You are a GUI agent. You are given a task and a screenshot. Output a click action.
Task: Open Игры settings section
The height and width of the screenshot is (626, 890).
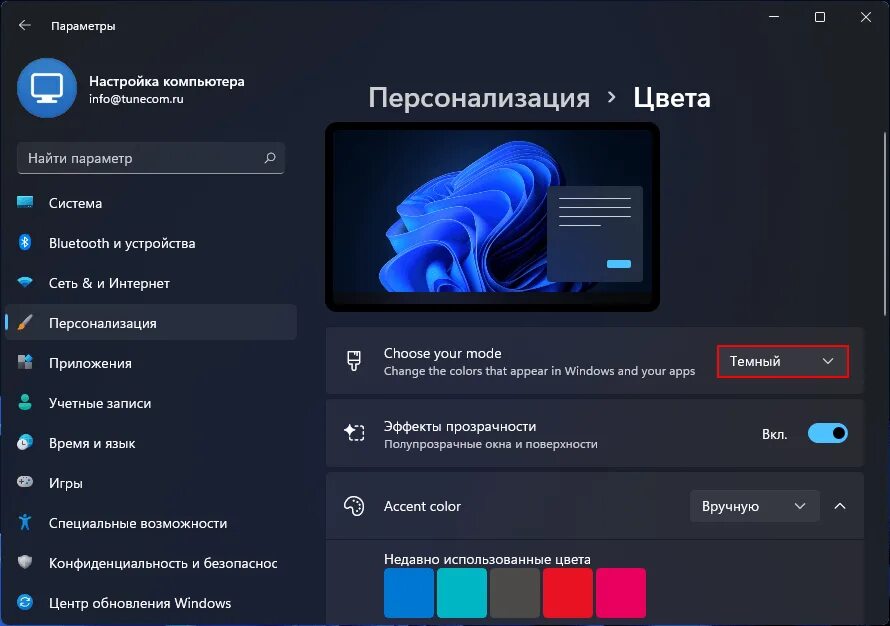tap(151, 482)
